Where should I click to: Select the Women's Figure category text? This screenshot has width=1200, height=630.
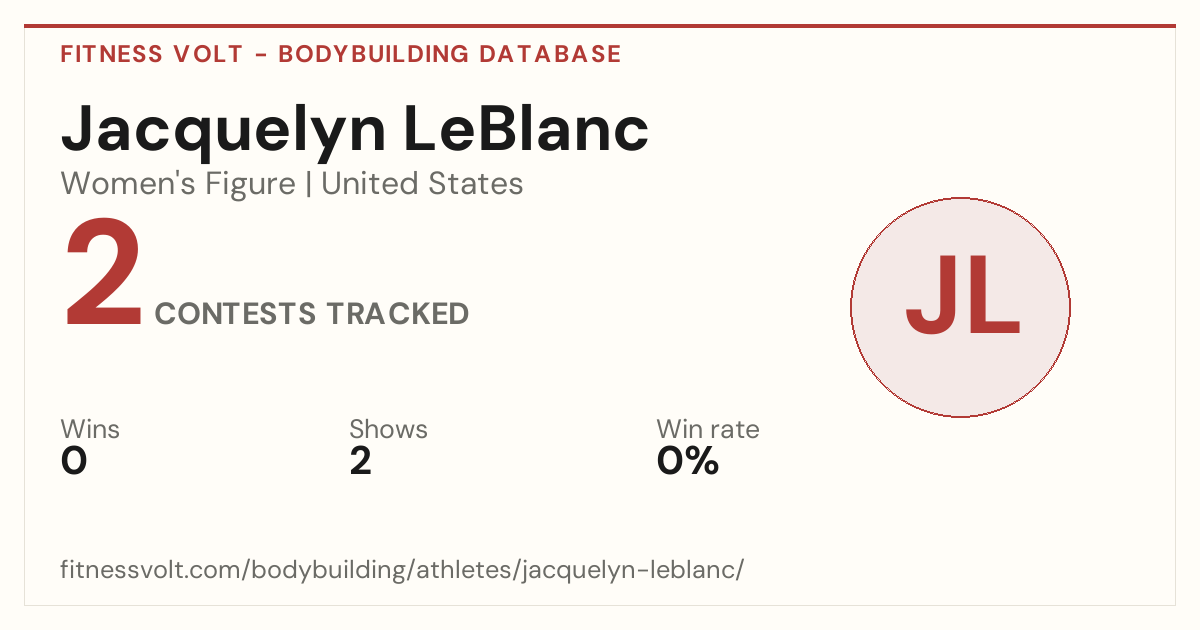coord(178,184)
